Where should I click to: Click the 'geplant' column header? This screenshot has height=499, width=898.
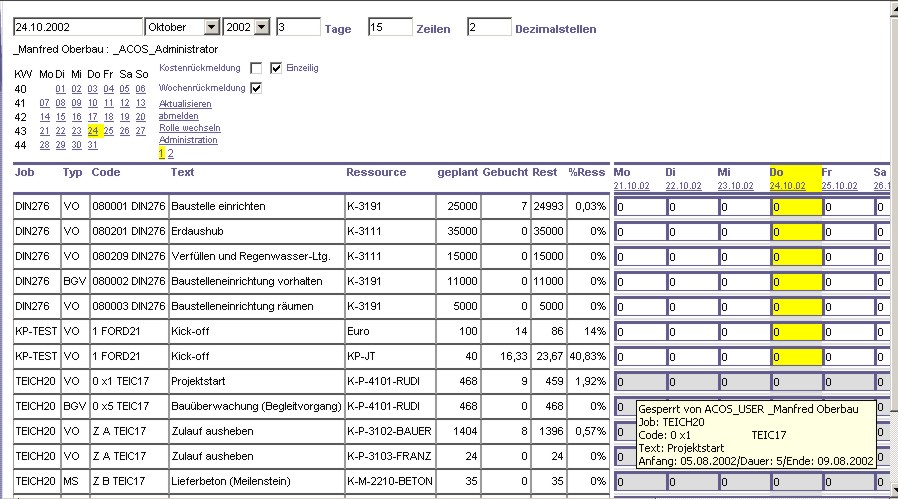[x=458, y=172]
